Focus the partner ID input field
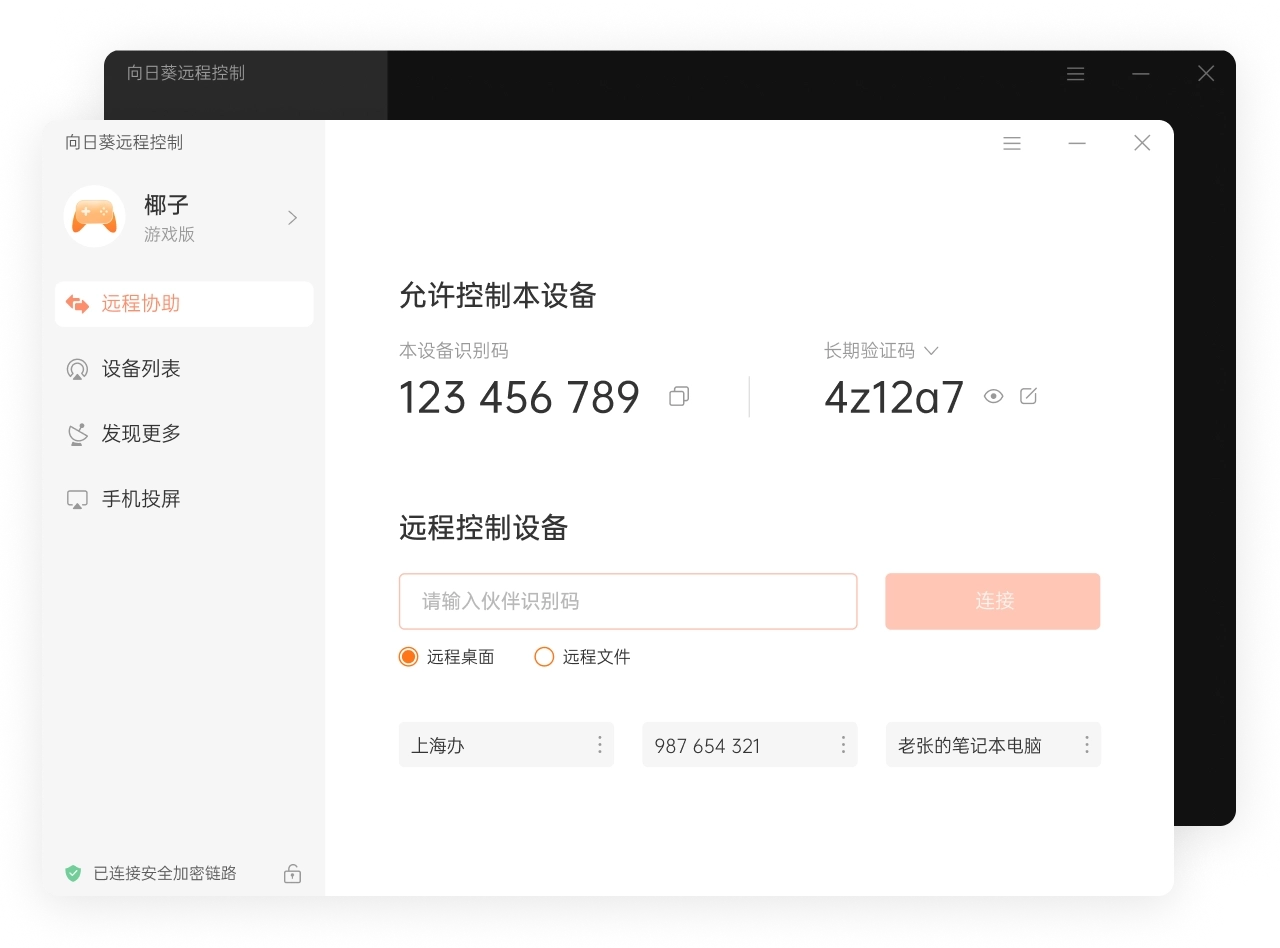Viewport: 1280px width, 948px height. (627, 601)
